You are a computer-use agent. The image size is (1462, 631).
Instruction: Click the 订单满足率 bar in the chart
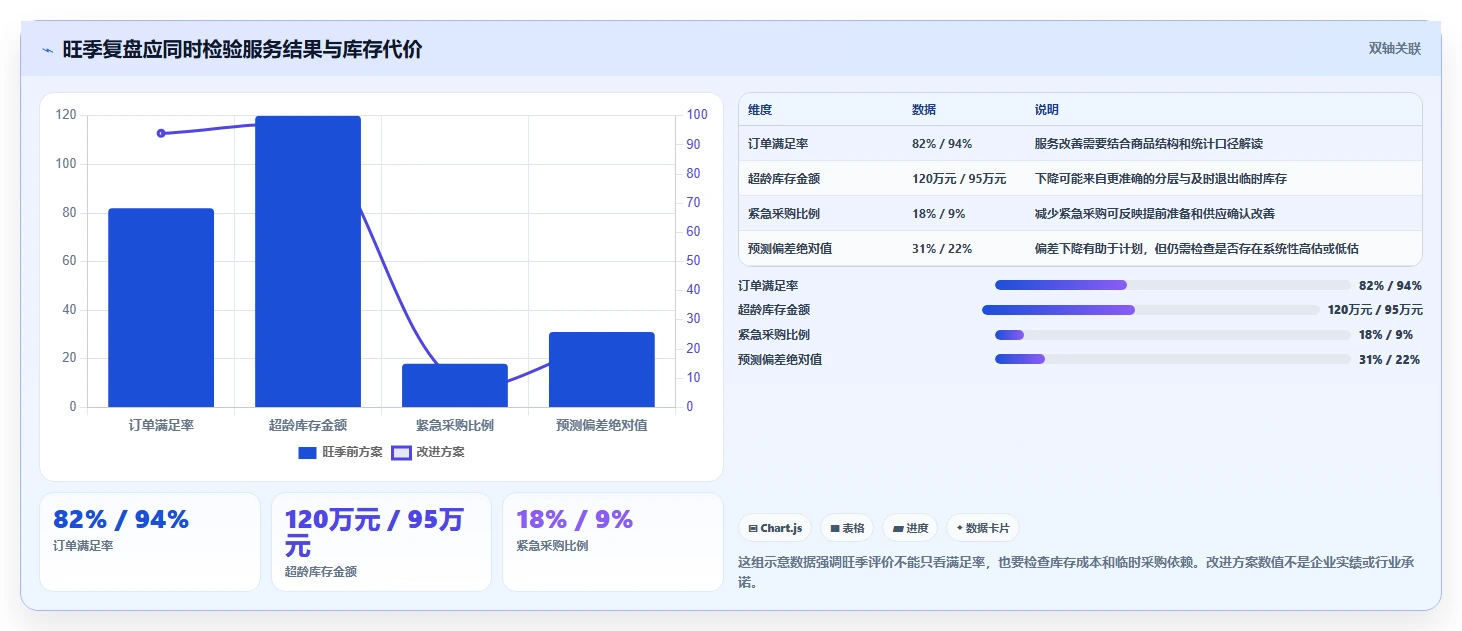[x=161, y=308]
